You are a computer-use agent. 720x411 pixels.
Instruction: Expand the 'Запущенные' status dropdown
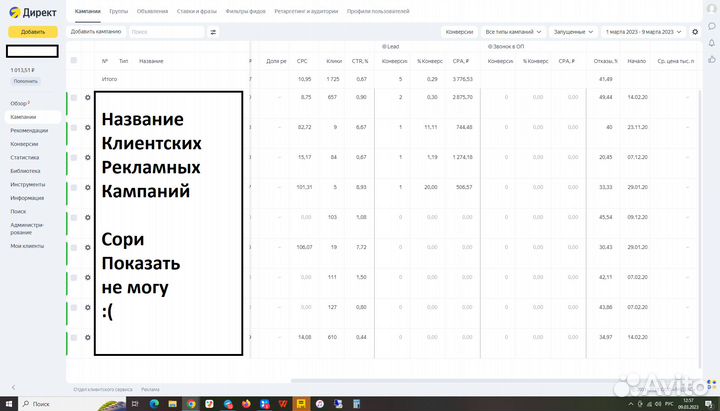pos(573,32)
